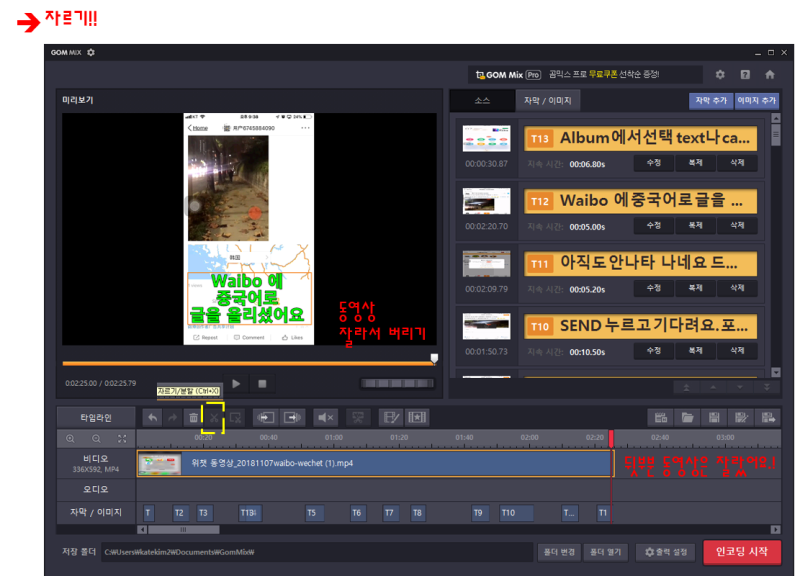Open 출력 설정 output settings

tap(666, 552)
